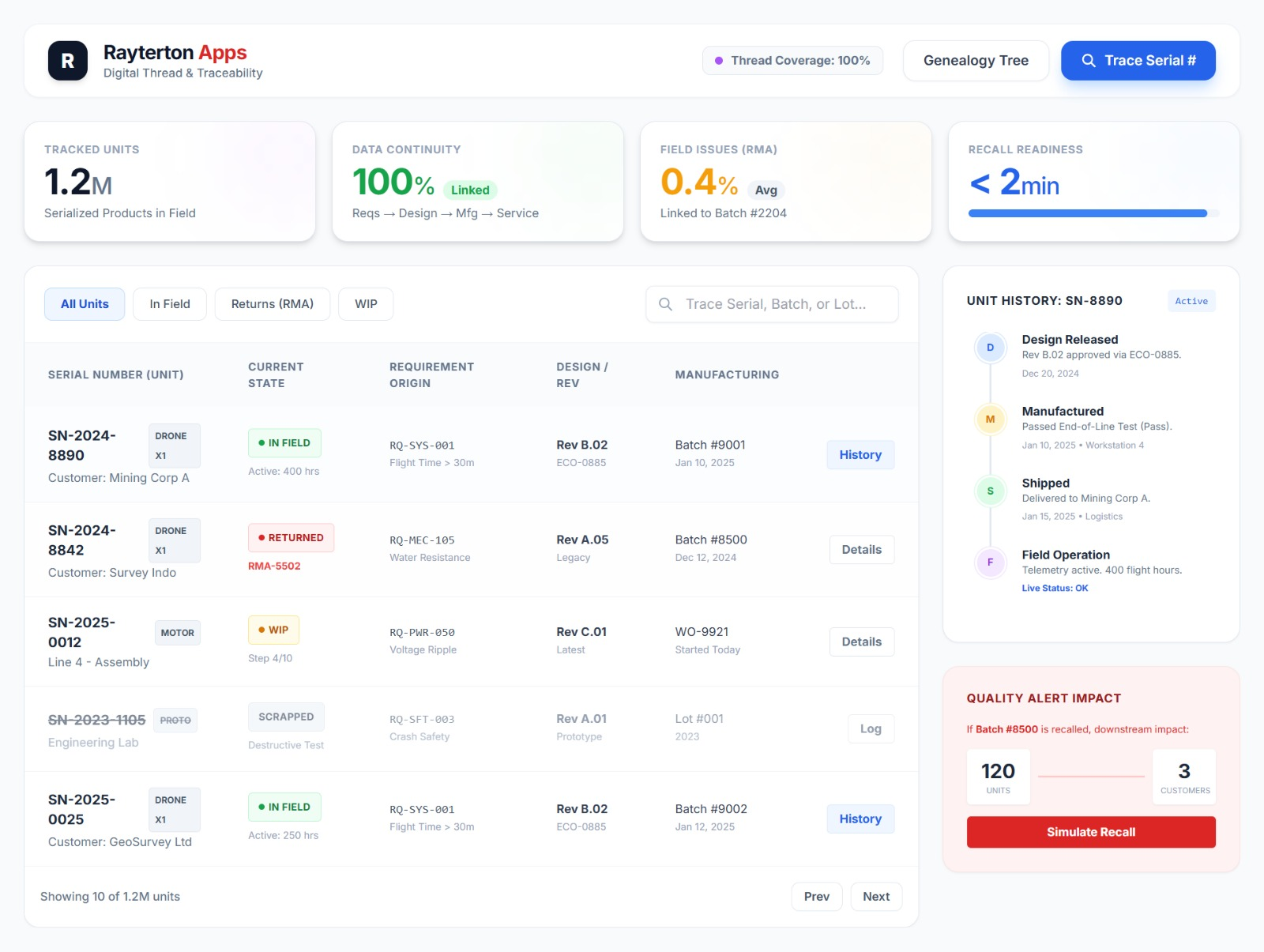The width and height of the screenshot is (1264, 952).
Task: Click the Manufactured 'M' timeline icon
Action: [990, 420]
